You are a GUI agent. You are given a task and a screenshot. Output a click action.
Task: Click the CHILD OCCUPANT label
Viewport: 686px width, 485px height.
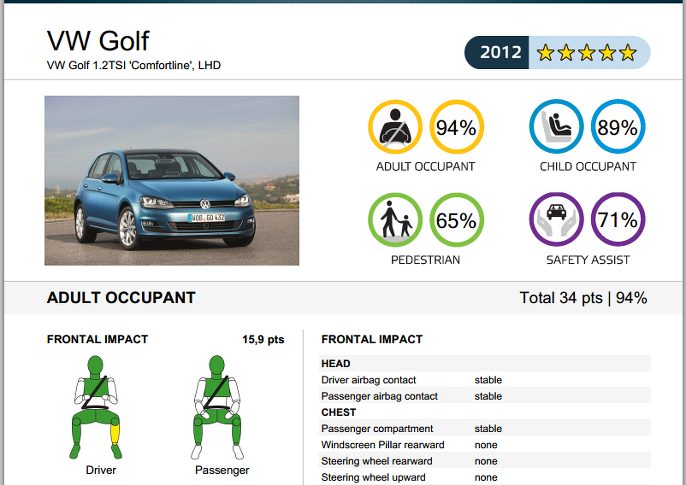pos(588,167)
